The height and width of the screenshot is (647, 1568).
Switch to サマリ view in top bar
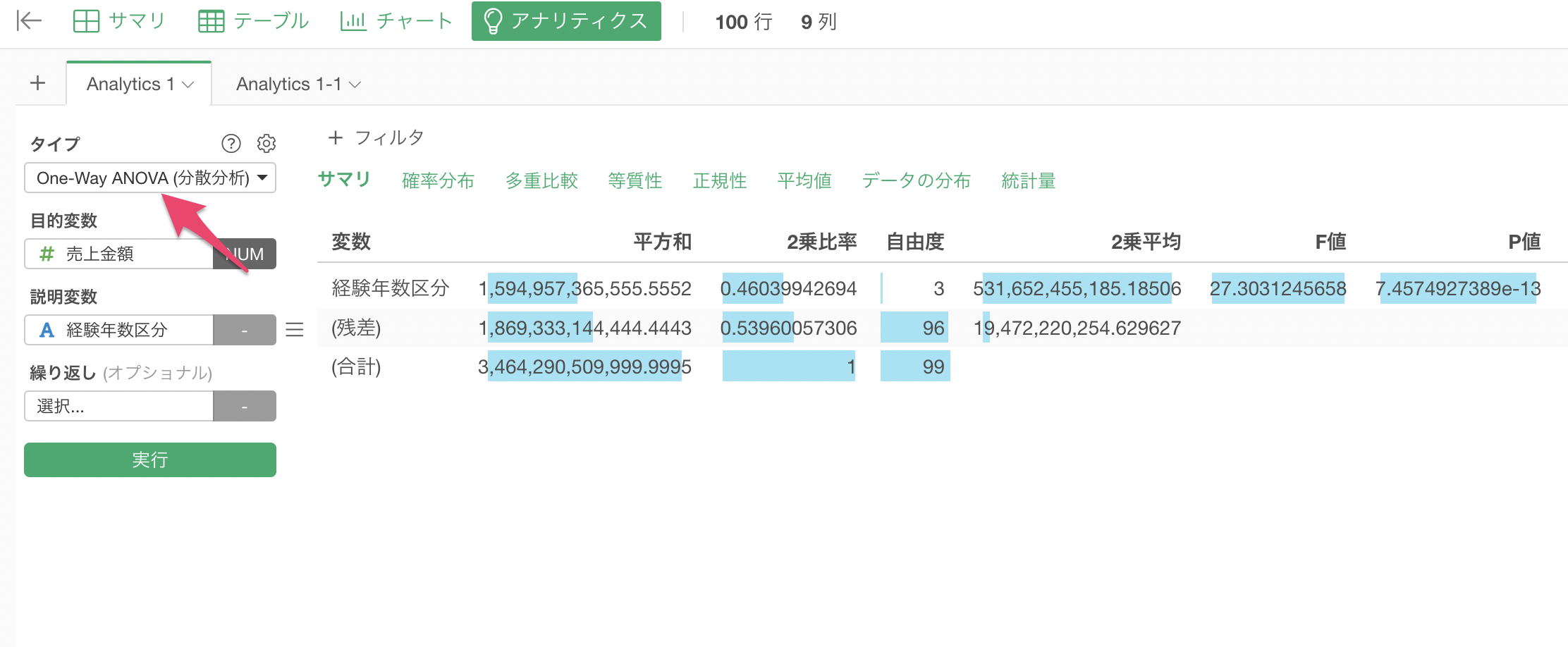click(119, 21)
